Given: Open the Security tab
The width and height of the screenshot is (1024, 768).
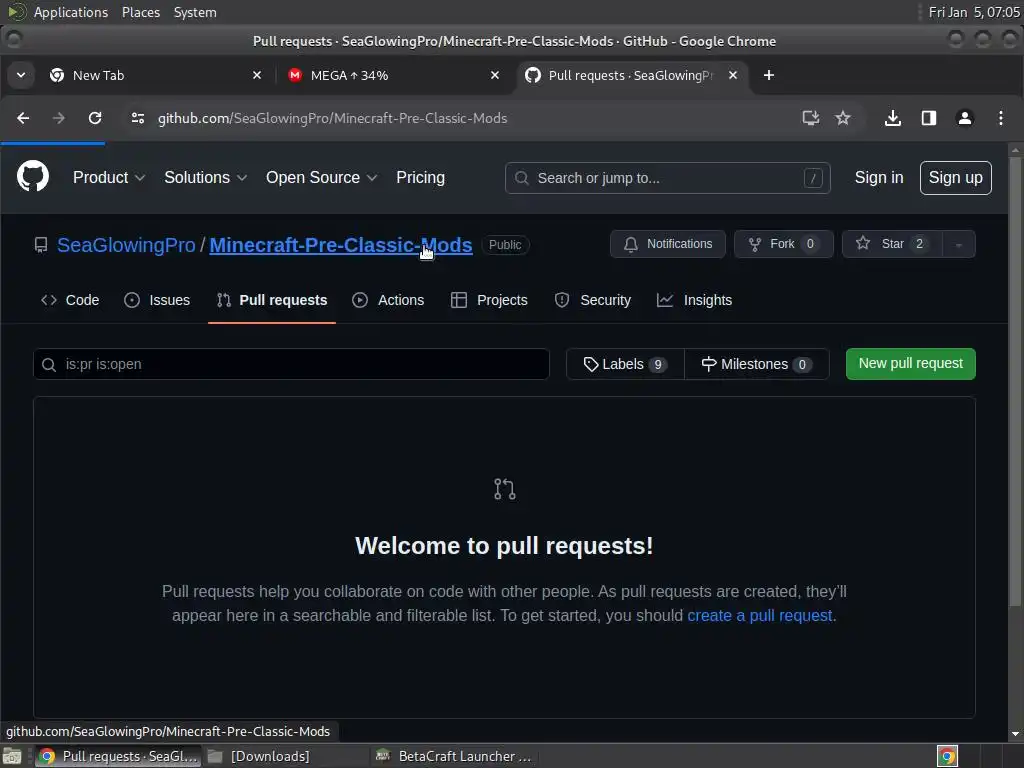Looking at the screenshot, I should coord(593,300).
